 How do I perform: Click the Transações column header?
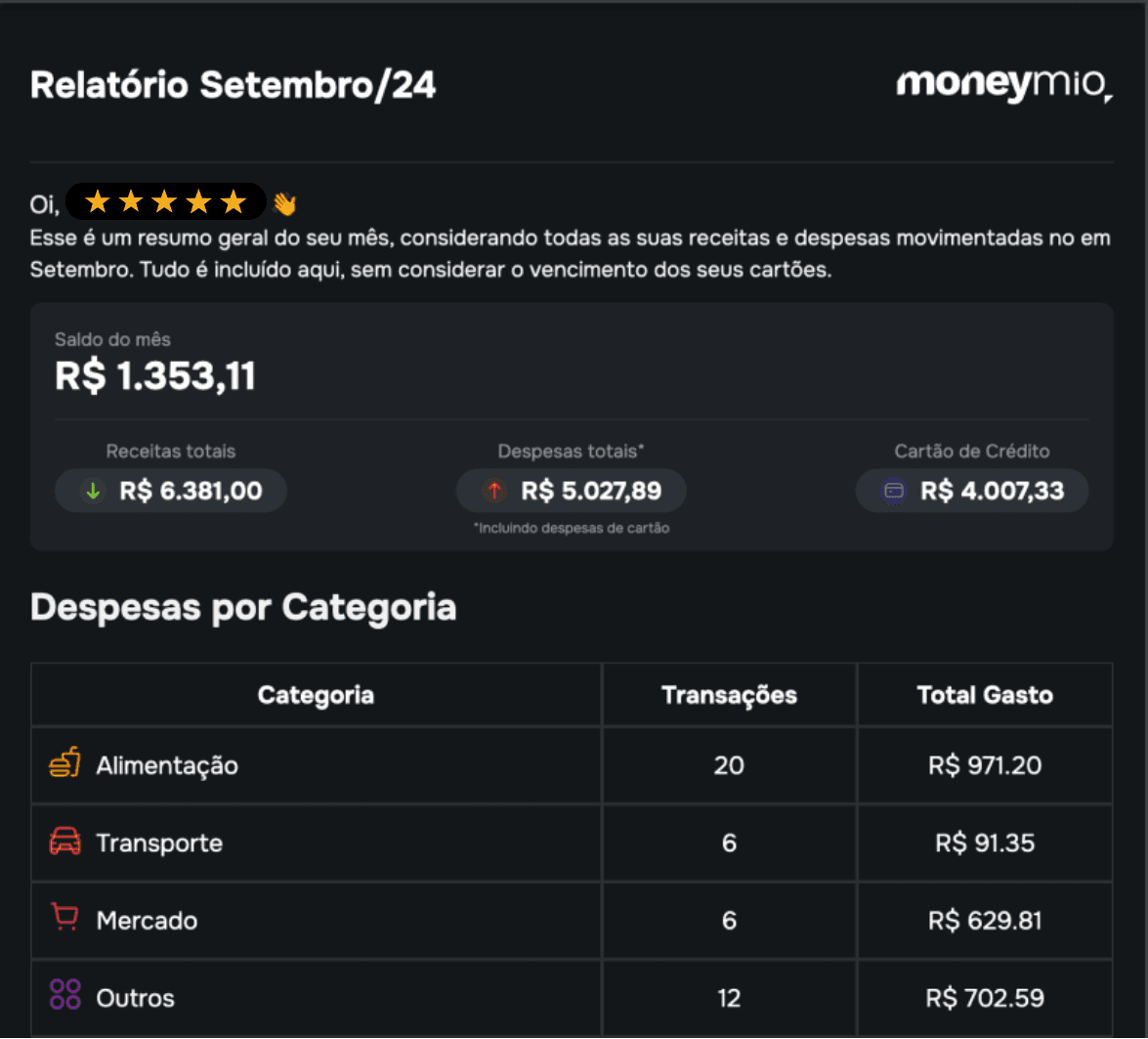coord(729,695)
